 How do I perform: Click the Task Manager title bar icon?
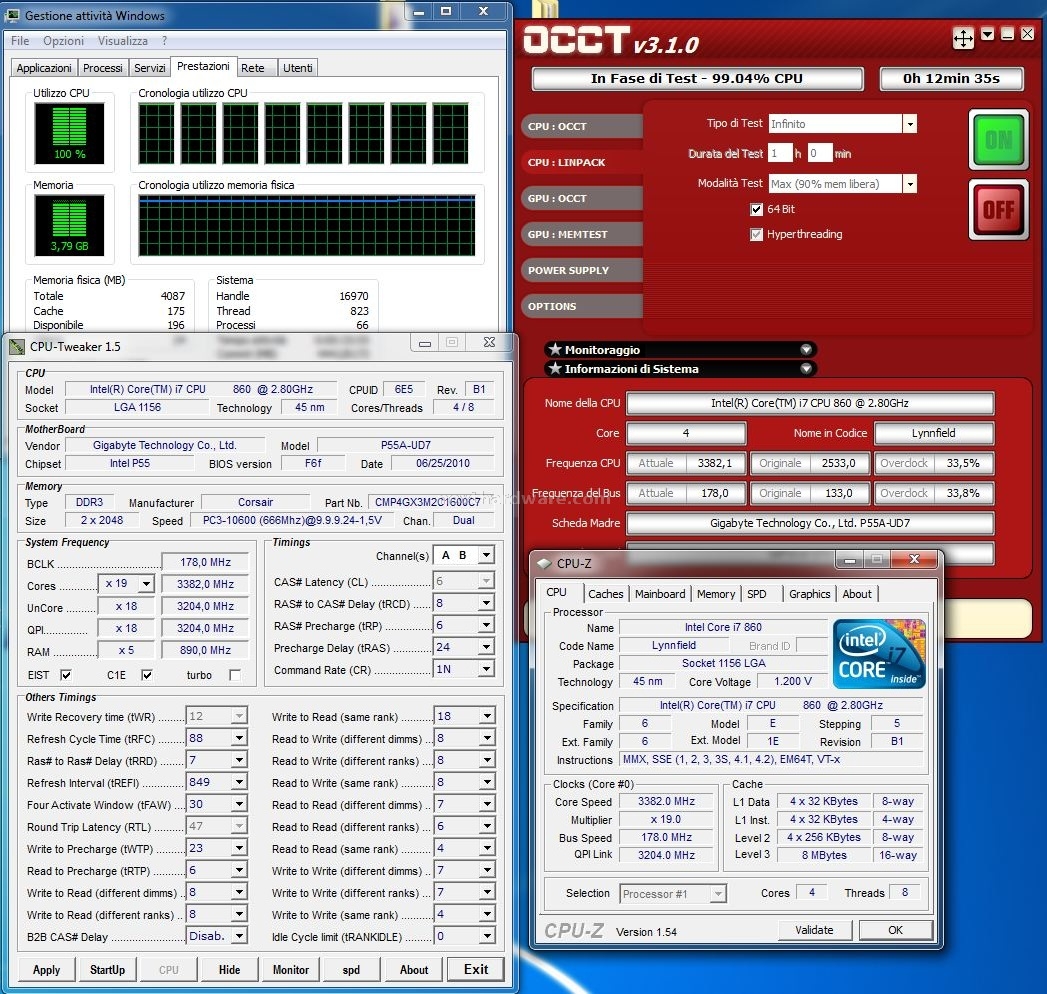coord(13,15)
